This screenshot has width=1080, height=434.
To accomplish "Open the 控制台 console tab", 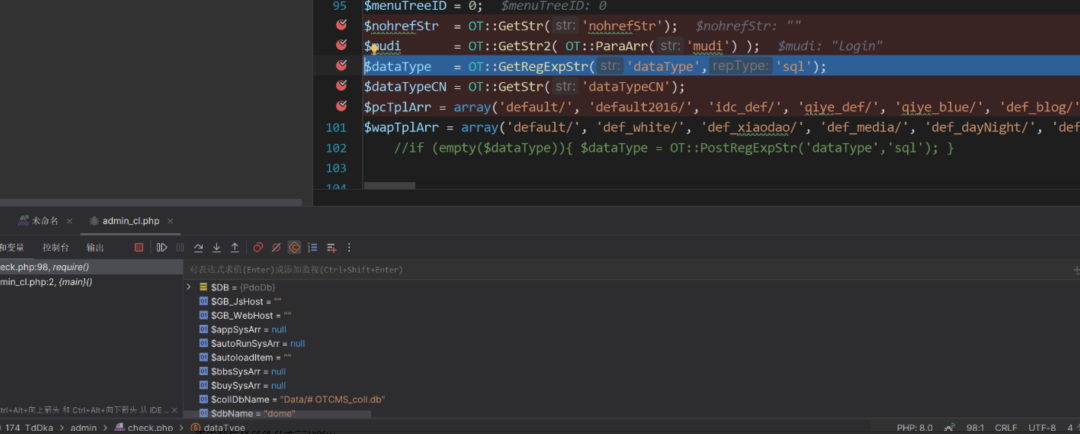I will click(56, 247).
